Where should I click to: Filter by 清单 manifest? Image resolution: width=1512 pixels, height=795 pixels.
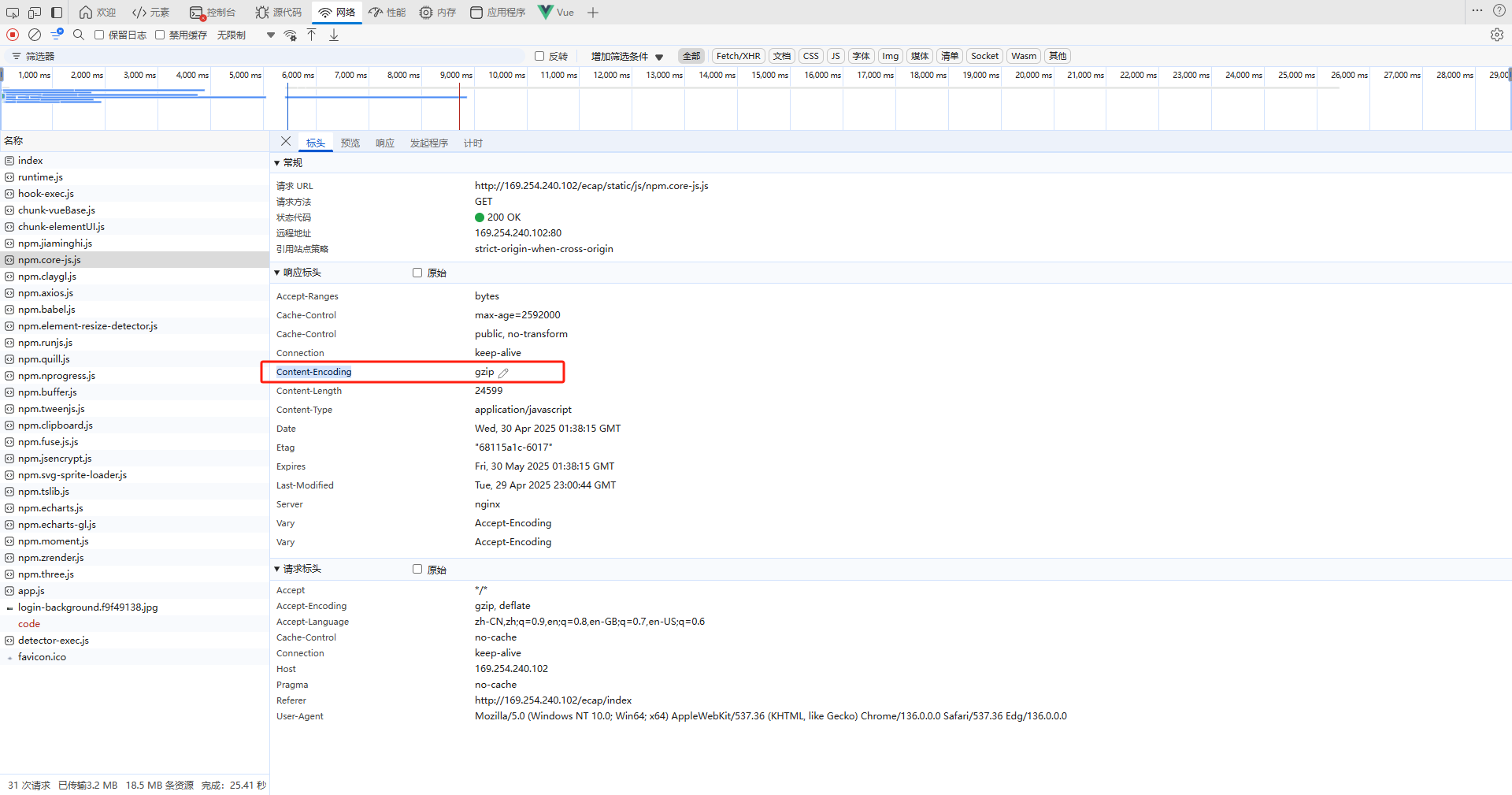click(x=950, y=56)
